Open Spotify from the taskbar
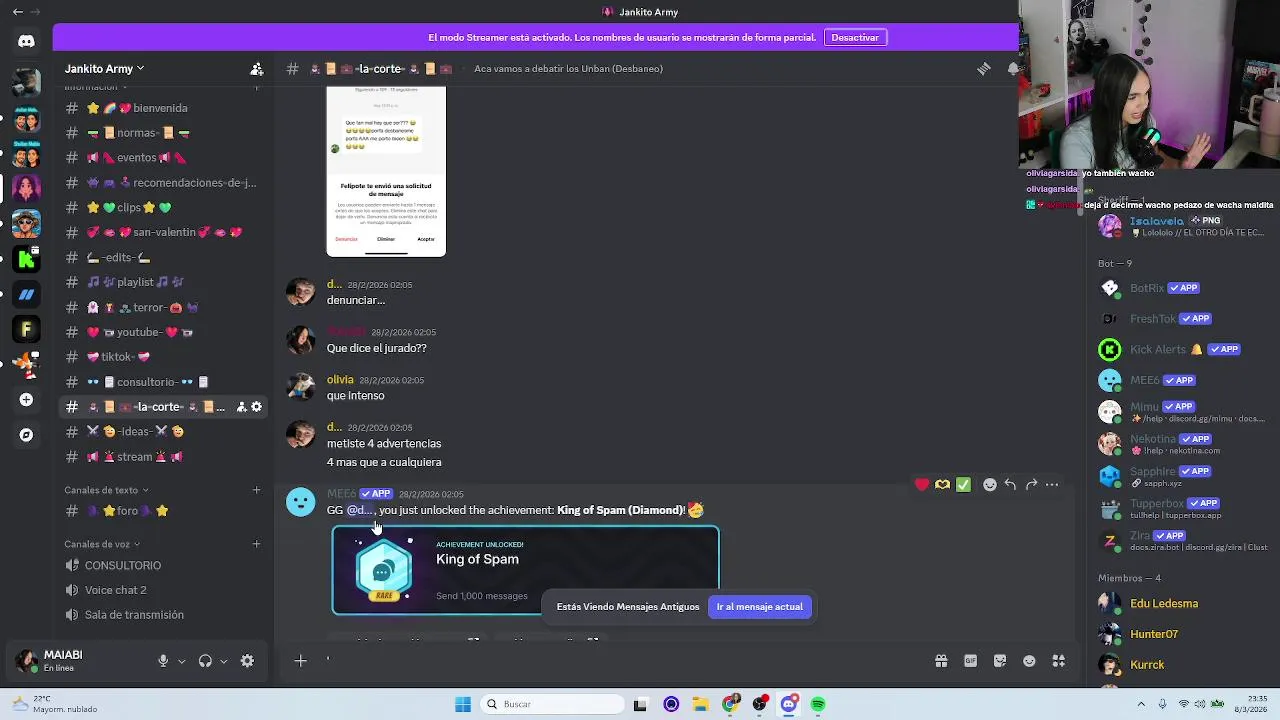Image resolution: width=1280 pixels, height=720 pixels. point(818,704)
